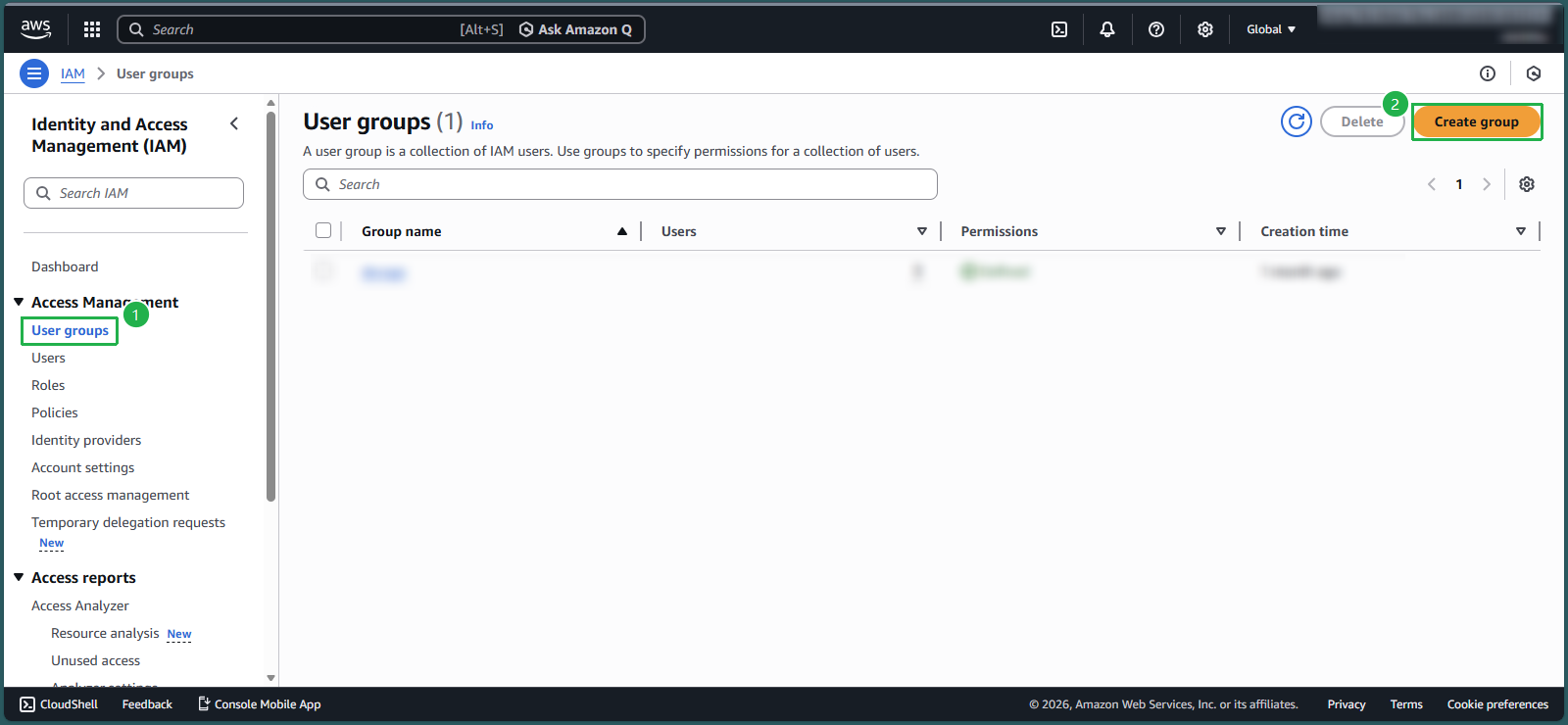Screen dimensions: 1568x725
Task: Click the Search IAM field
Action: pos(134,193)
